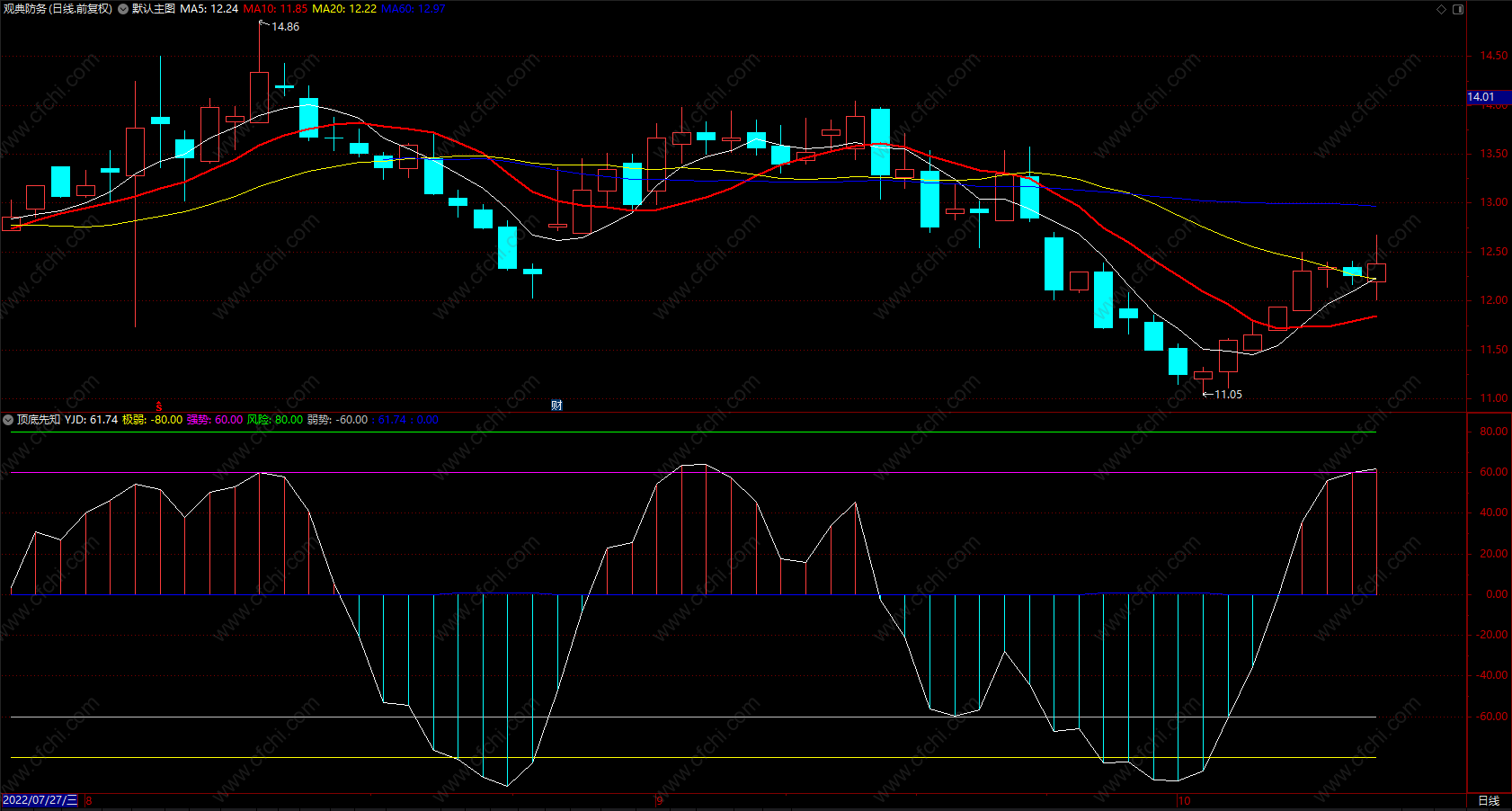Toggle the red MA10 legend label
The width and height of the screenshot is (1512, 811).
click(275, 9)
